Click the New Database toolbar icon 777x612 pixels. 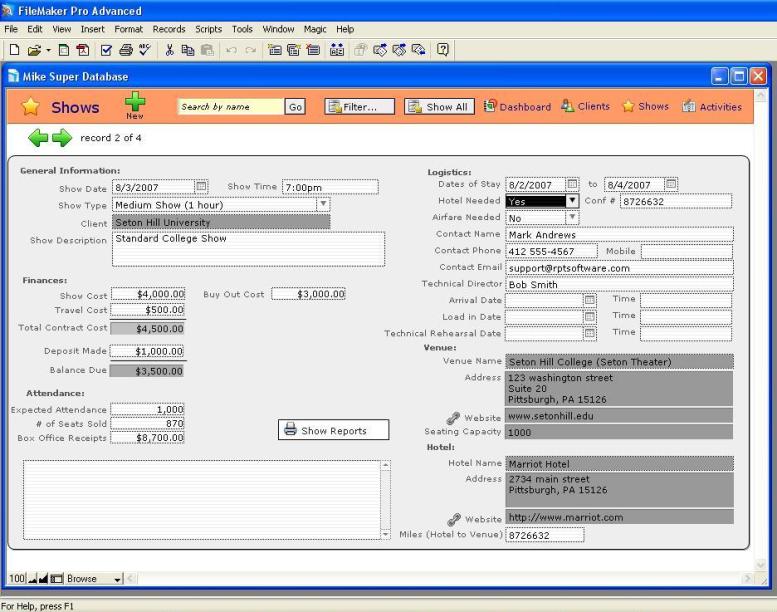pyautogui.click(x=14, y=50)
